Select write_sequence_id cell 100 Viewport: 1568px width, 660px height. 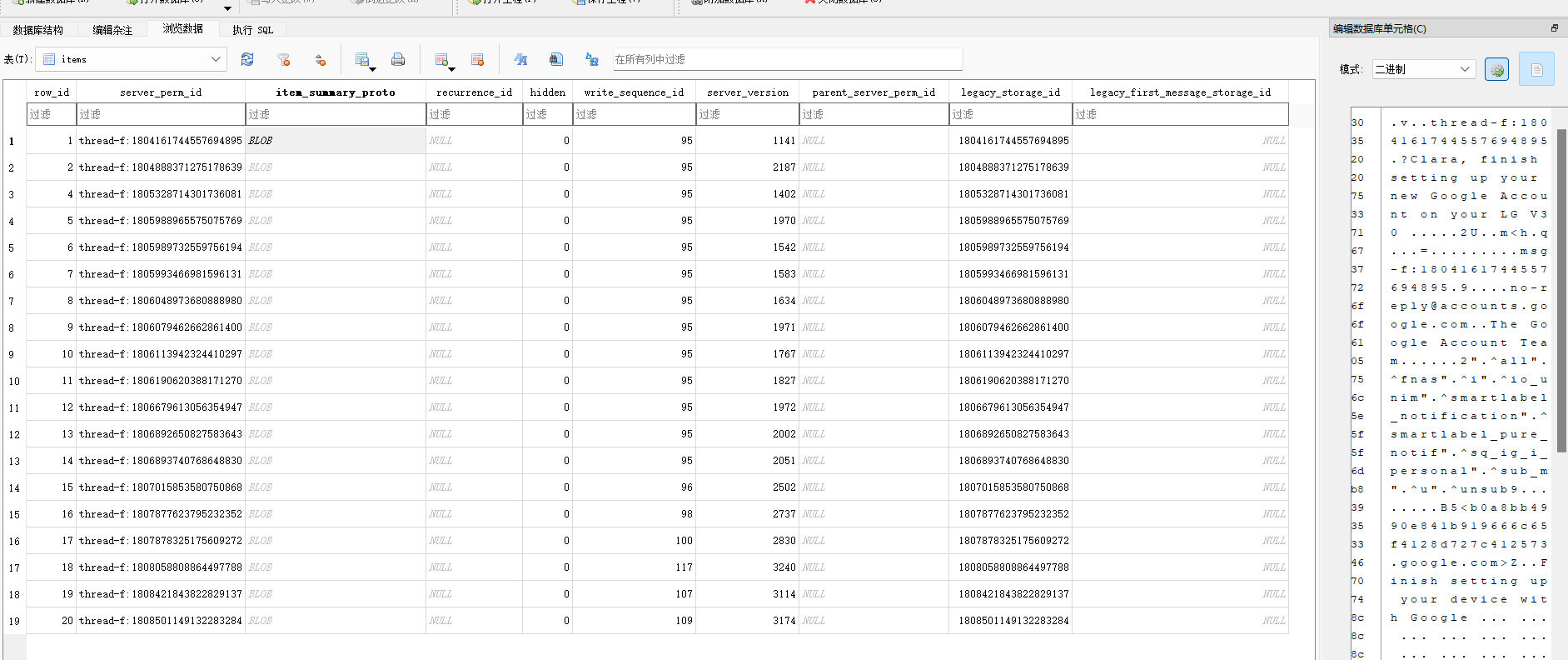pos(635,541)
